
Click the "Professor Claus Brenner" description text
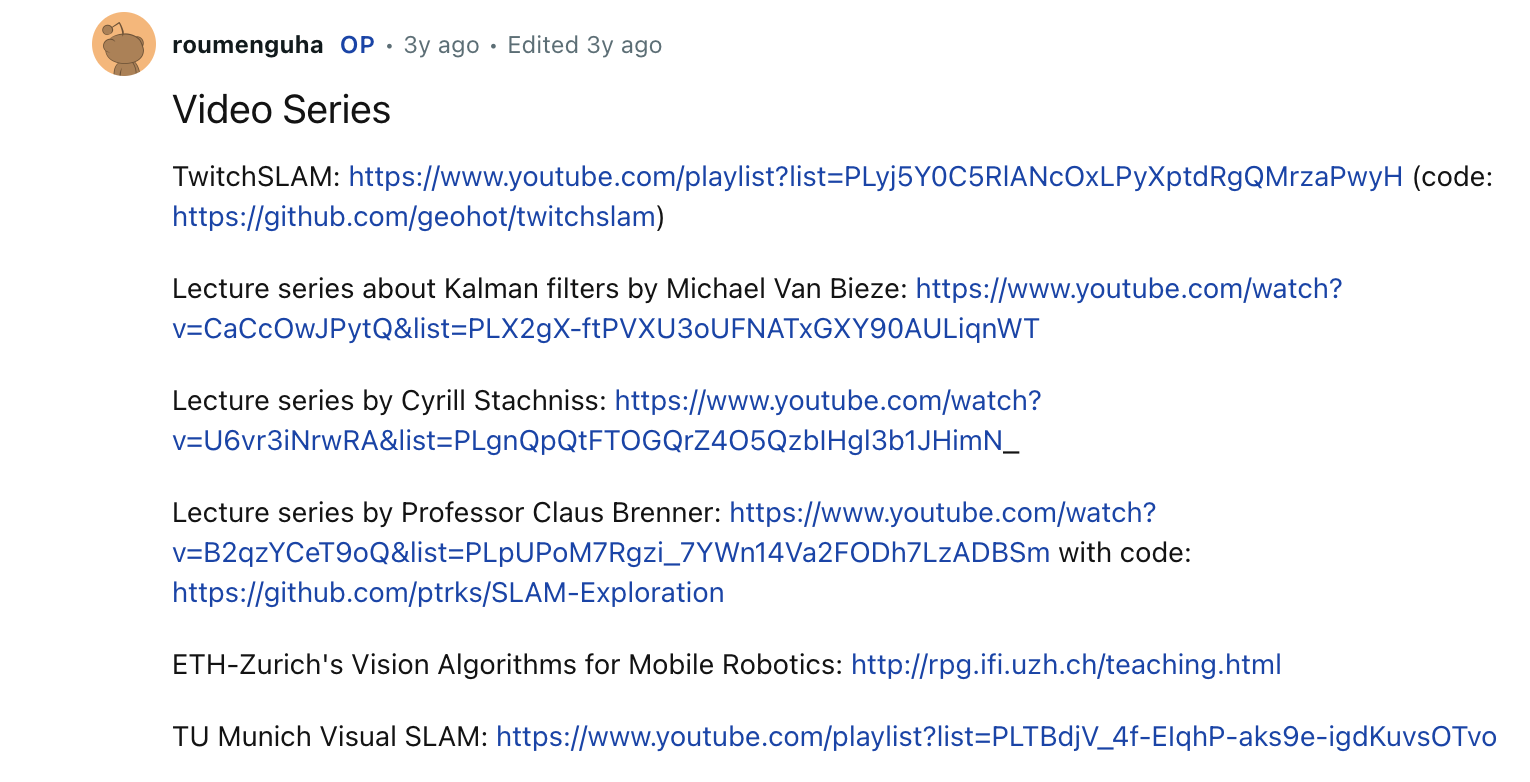click(x=560, y=513)
